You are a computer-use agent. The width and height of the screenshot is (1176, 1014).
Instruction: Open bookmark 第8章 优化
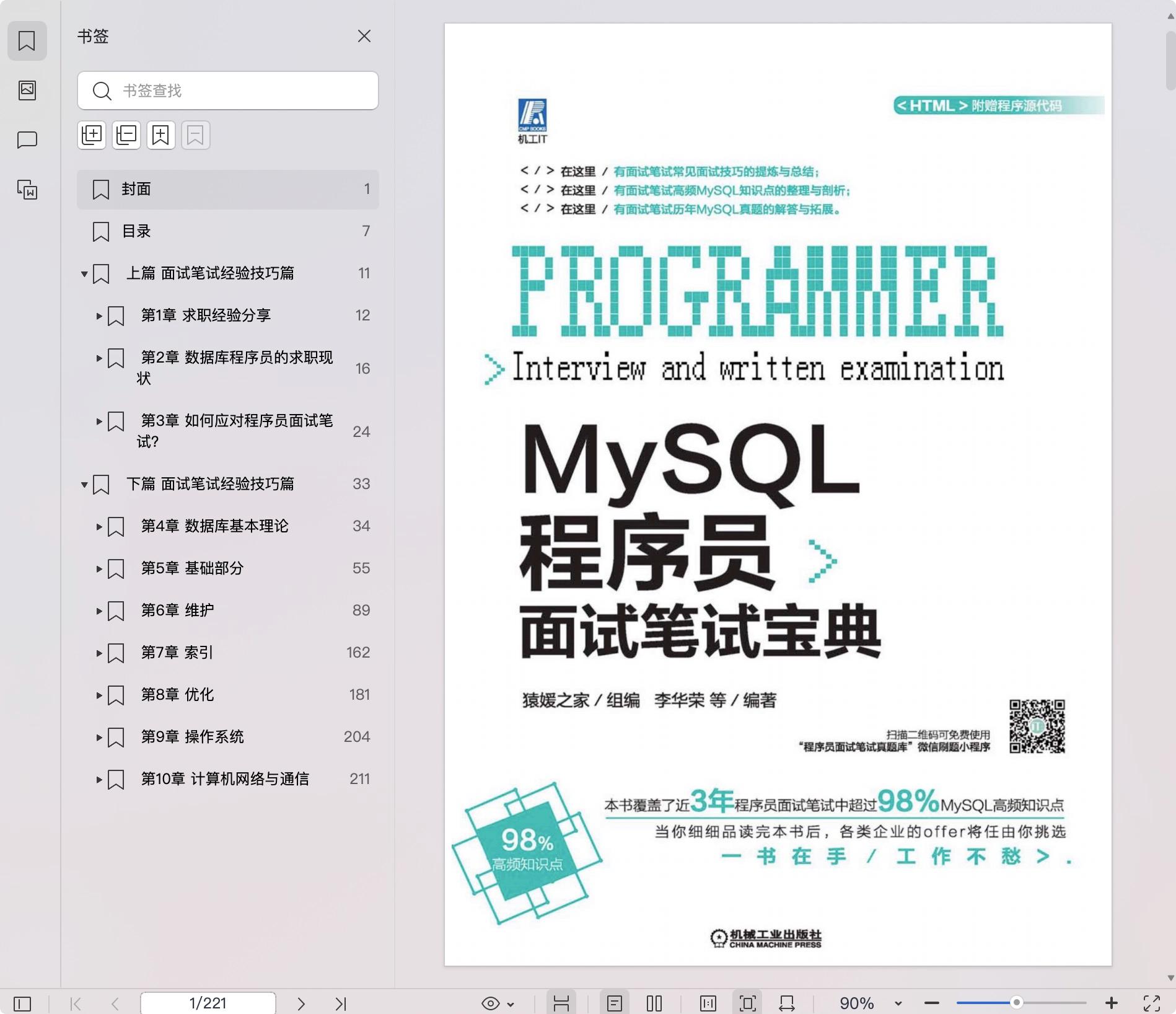[x=177, y=695]
